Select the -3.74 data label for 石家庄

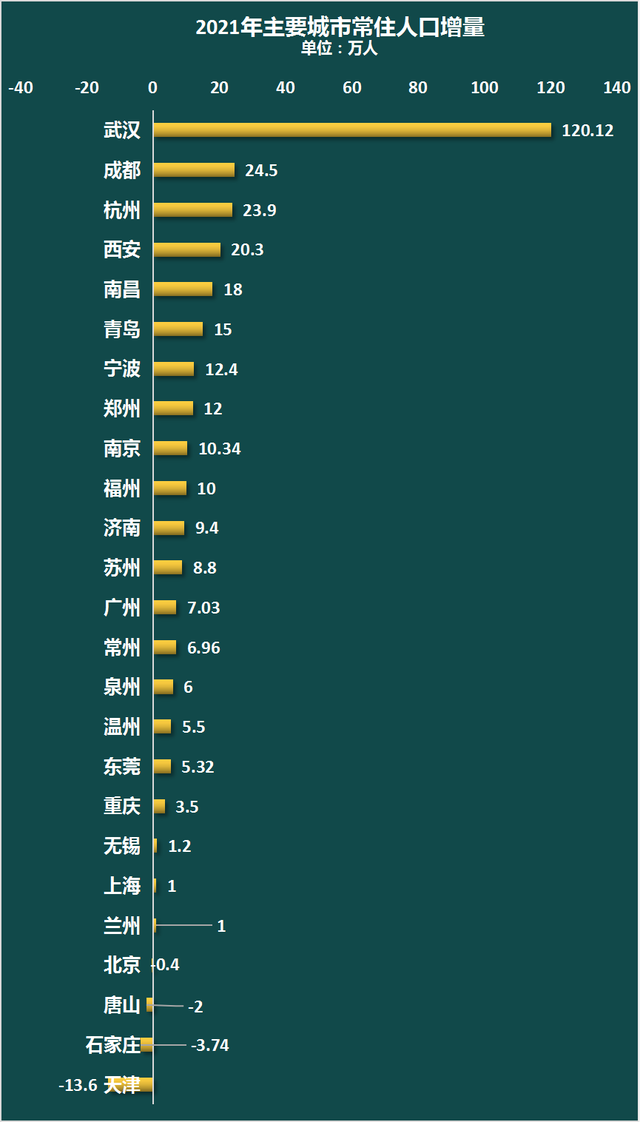(210, 1046)
